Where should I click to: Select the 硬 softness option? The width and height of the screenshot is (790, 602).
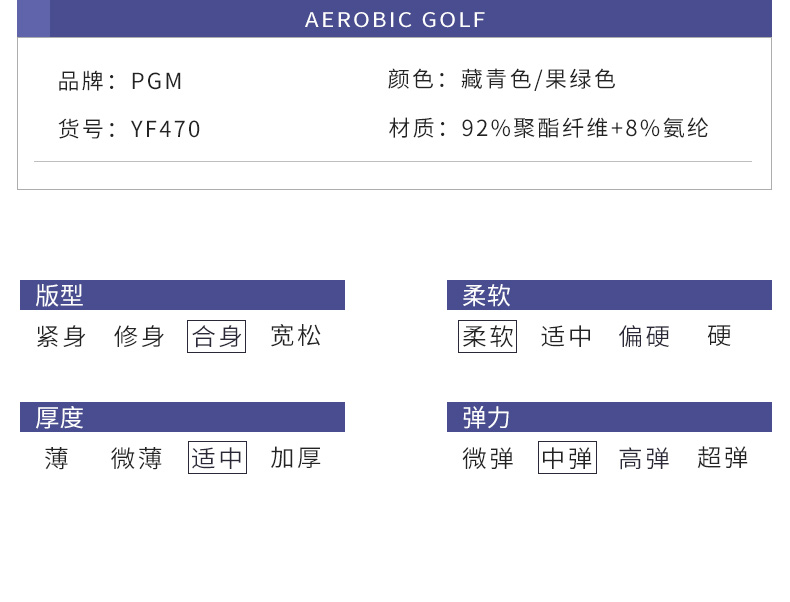(x=720, y=336)
